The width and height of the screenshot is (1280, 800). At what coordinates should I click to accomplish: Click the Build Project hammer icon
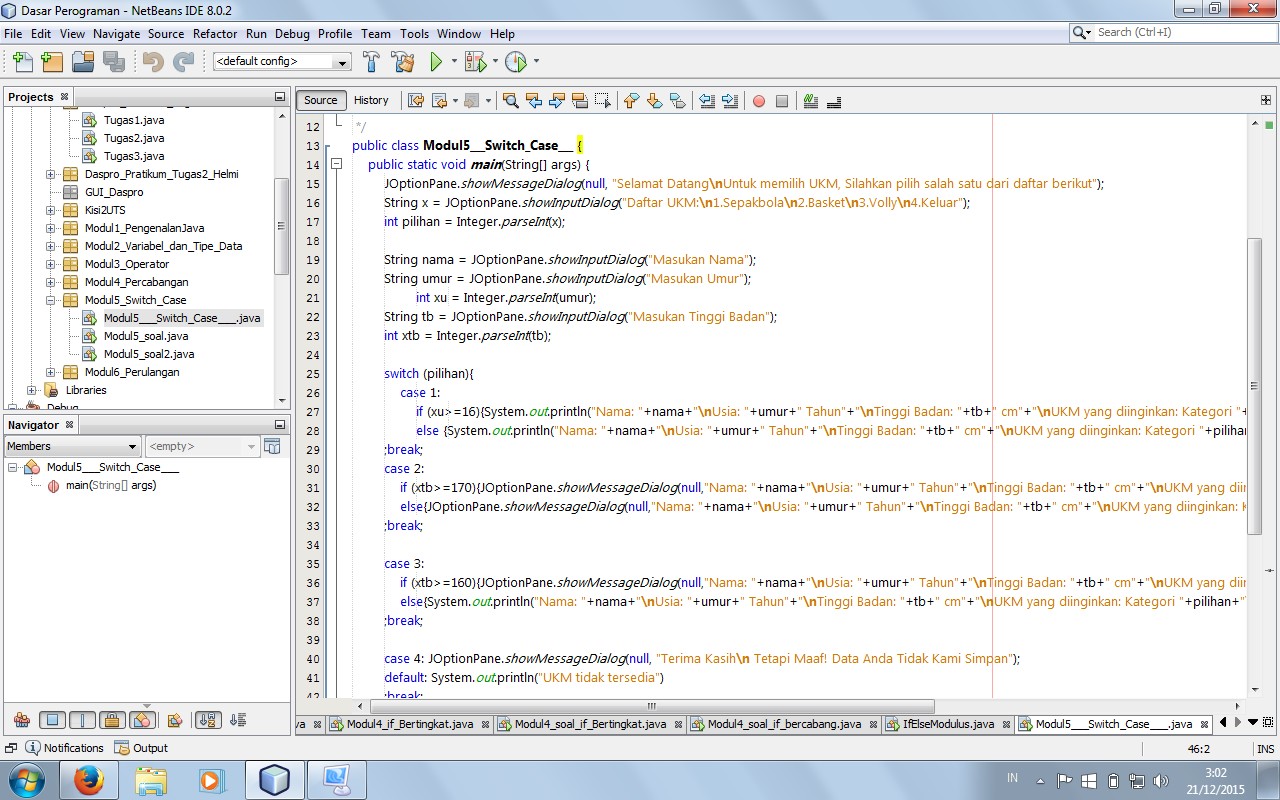371,62
